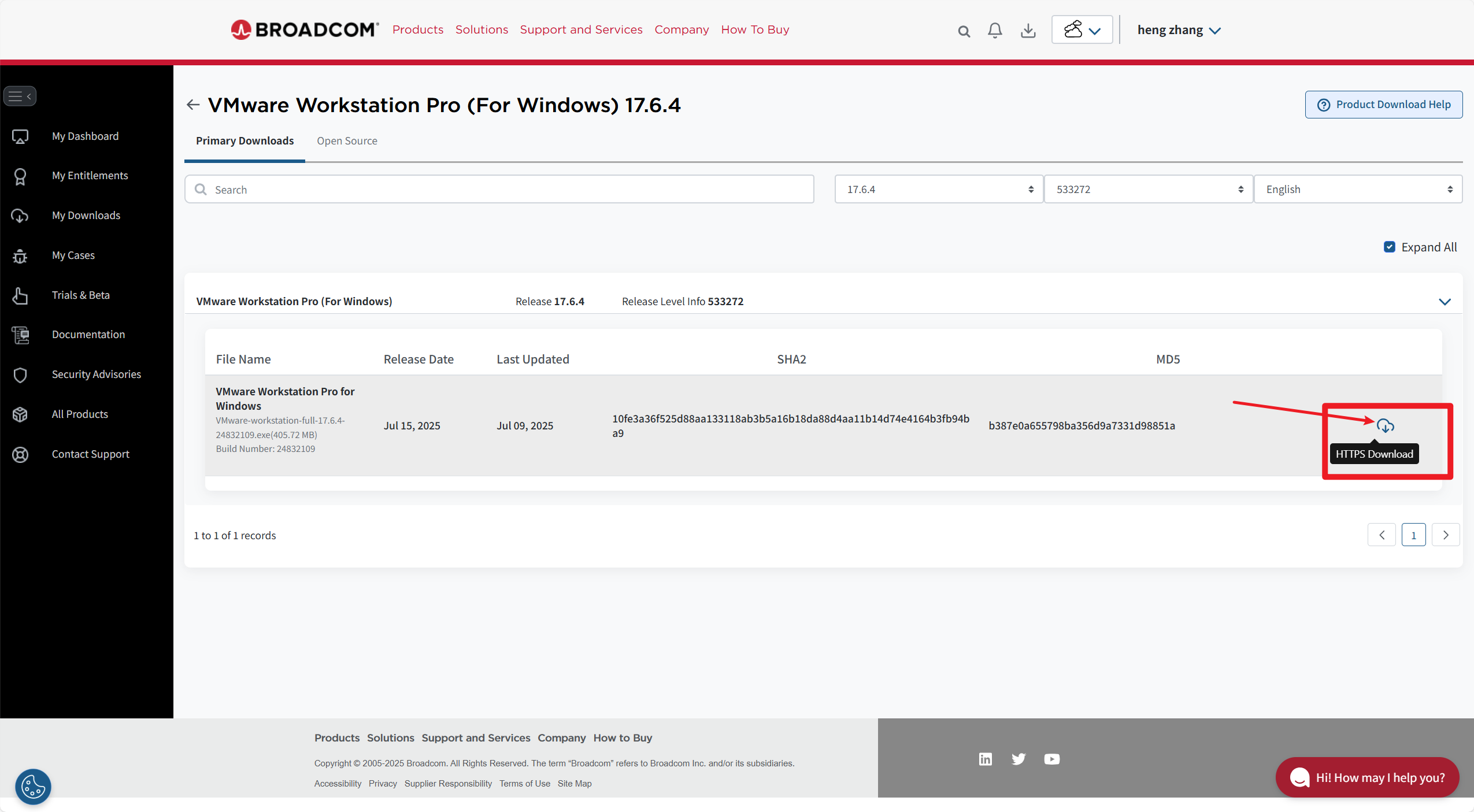Click '1 to 1 of 1 records' text

(x=235, y=536)
